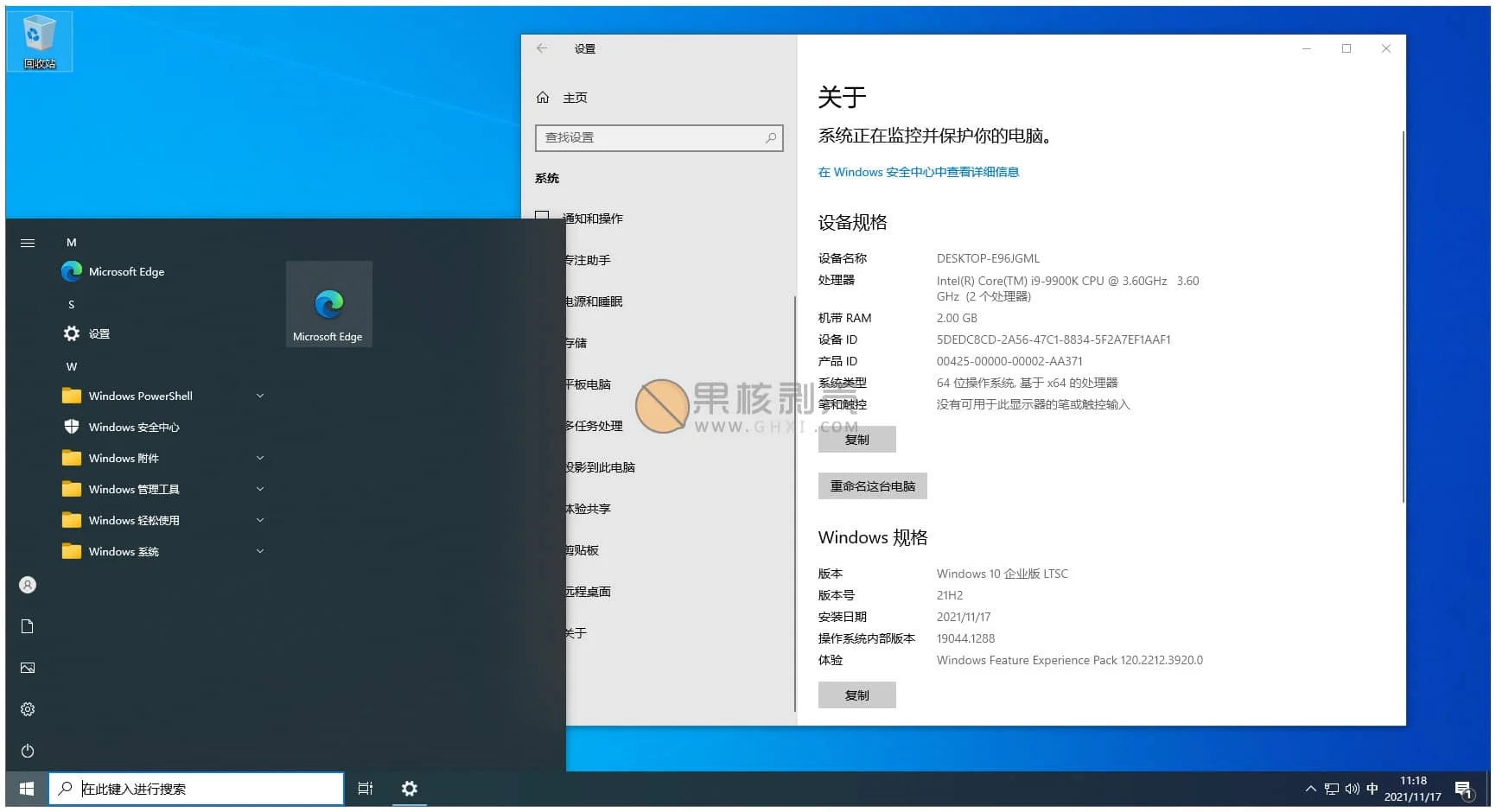Jump via the W letter header
Viewport: 1496px width, 812px height.
point(72,367)
